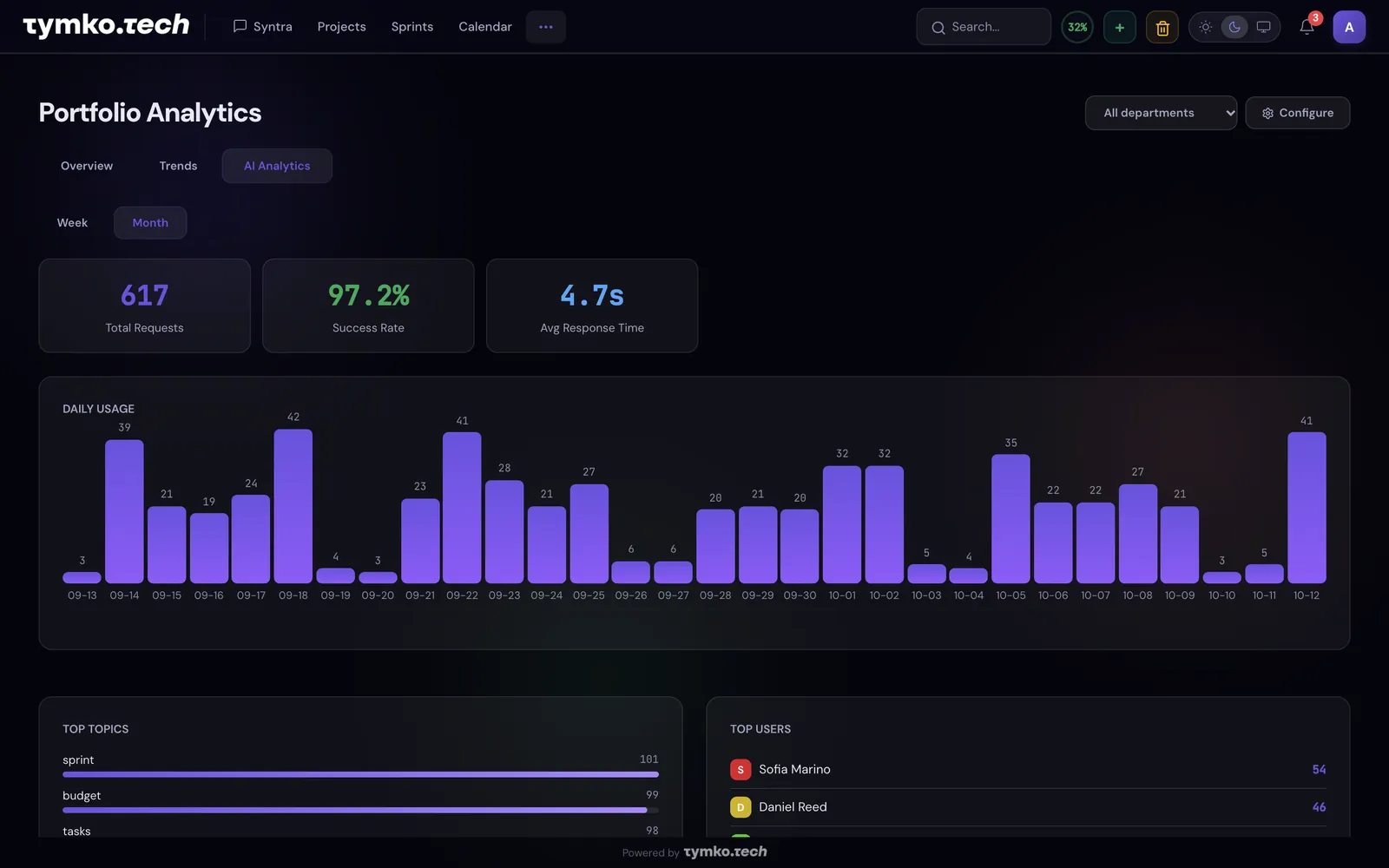
Task: Open the All departments dropdown
Action: tap(1161, 113)
